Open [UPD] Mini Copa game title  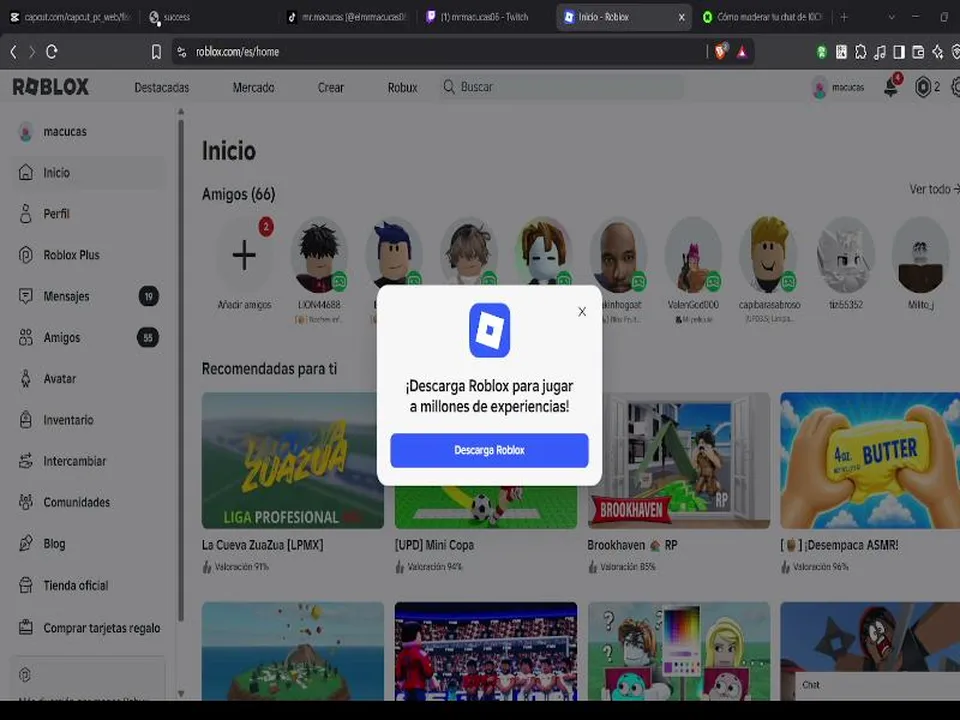click(434, 545)
